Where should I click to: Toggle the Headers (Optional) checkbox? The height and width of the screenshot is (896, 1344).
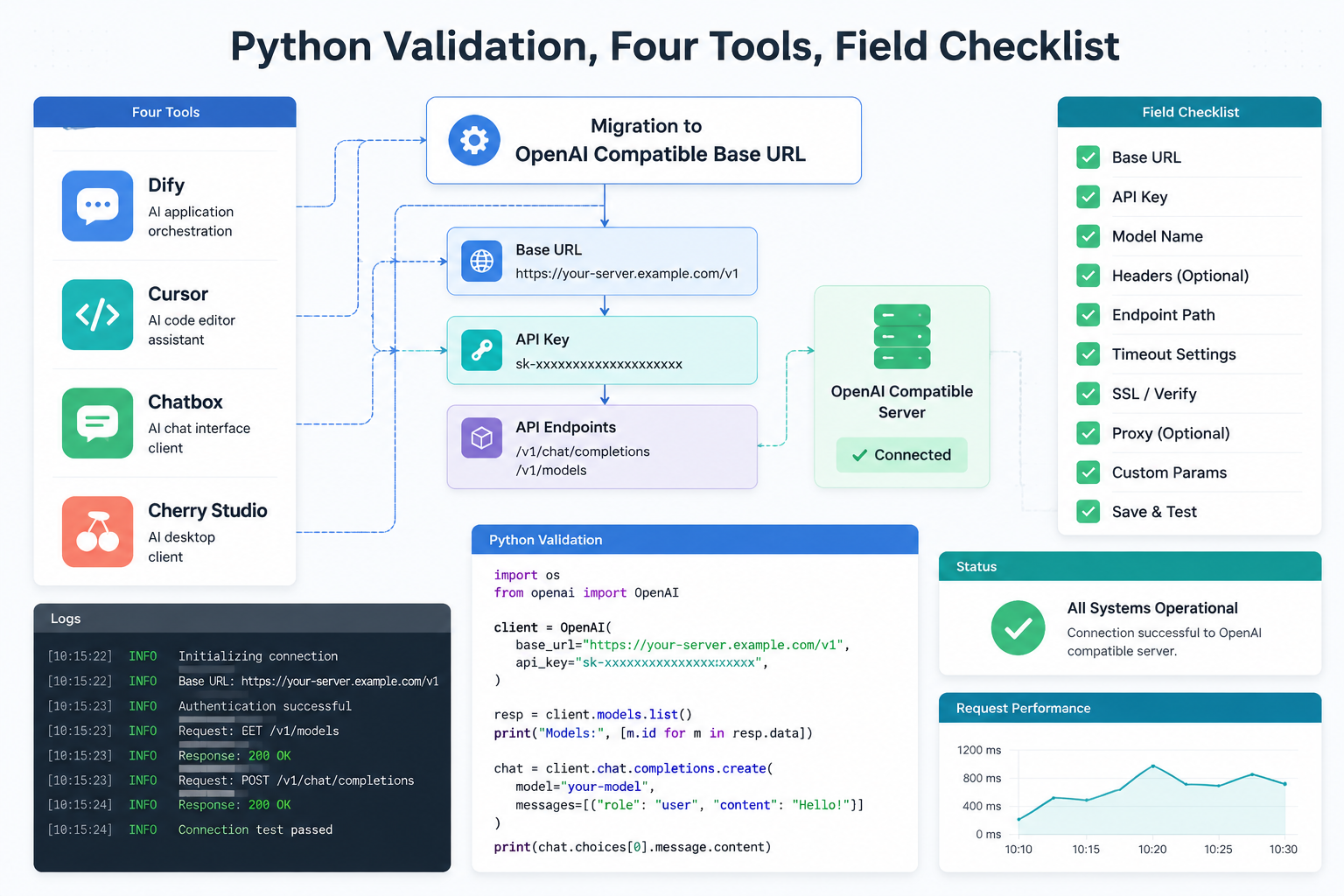click(1088, 276)
